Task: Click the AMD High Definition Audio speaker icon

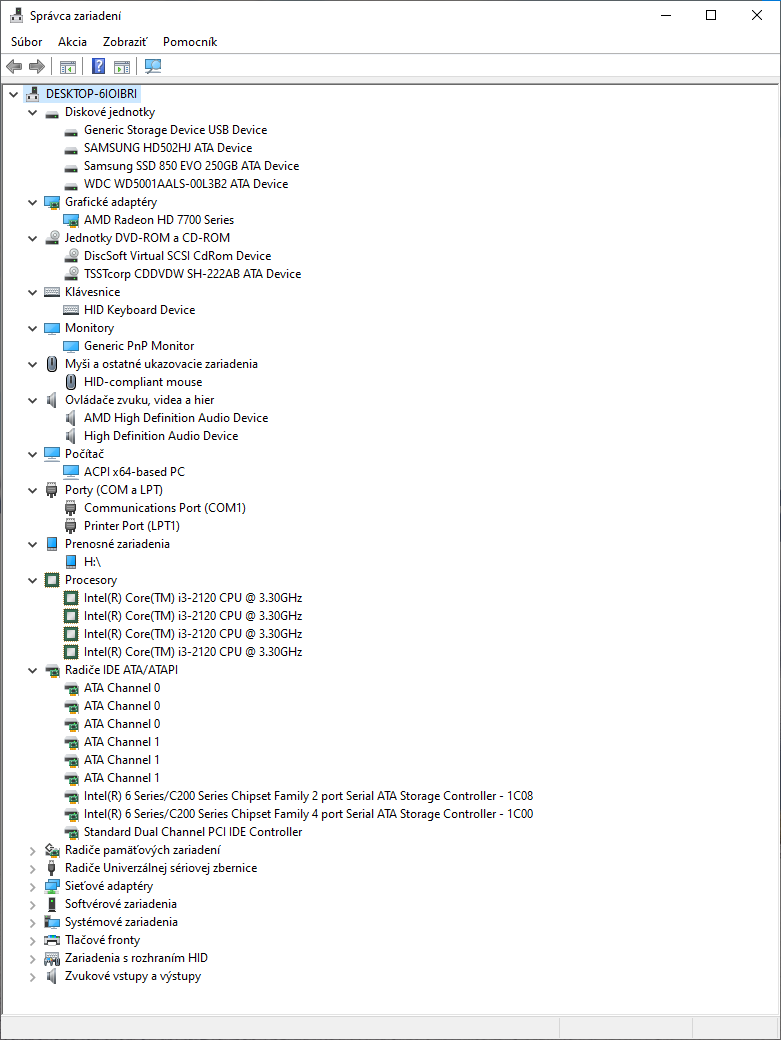Action: tap(71, 418)
